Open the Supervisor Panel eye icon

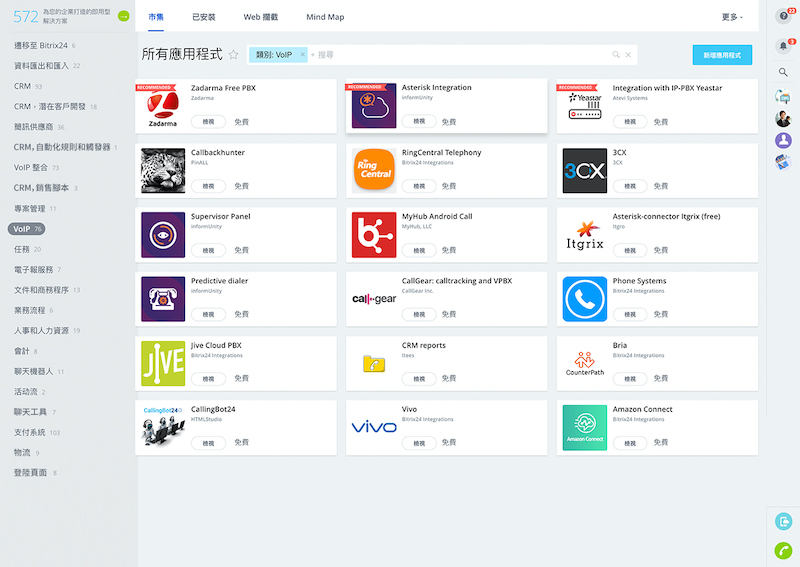[x=163, y=235]
